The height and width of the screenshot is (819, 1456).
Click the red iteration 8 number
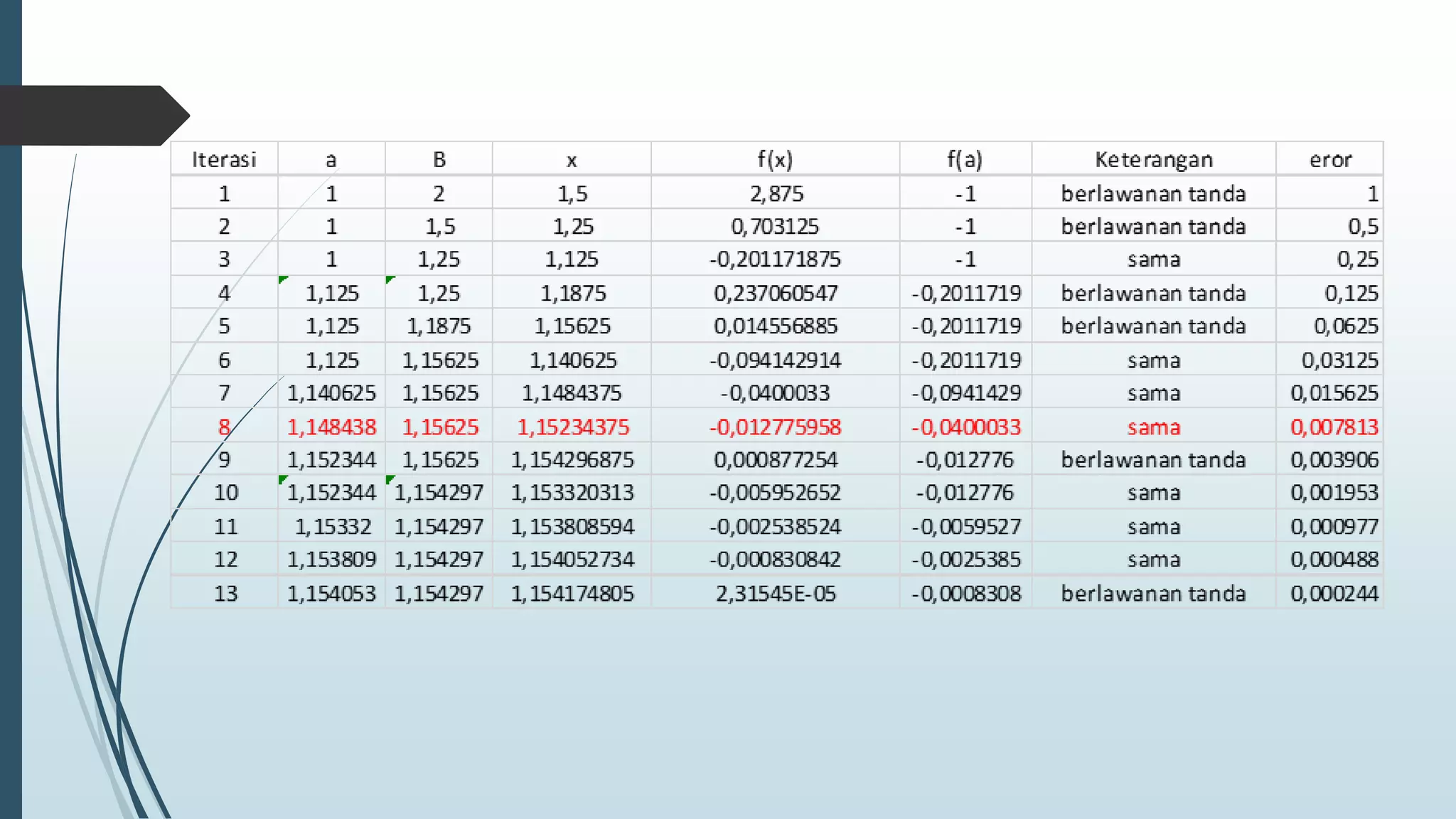[x=224, y=427]
